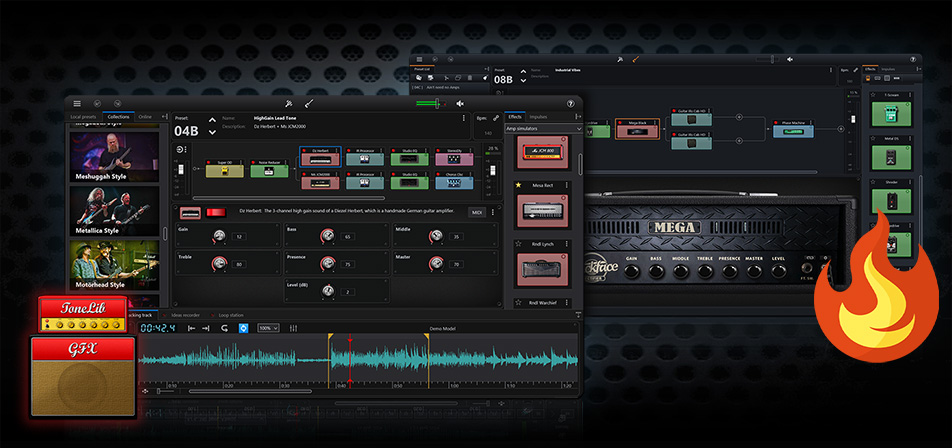Click the Master knob
Image resolution: width=952 pixels, height=448 pixels.
(435, 263)
